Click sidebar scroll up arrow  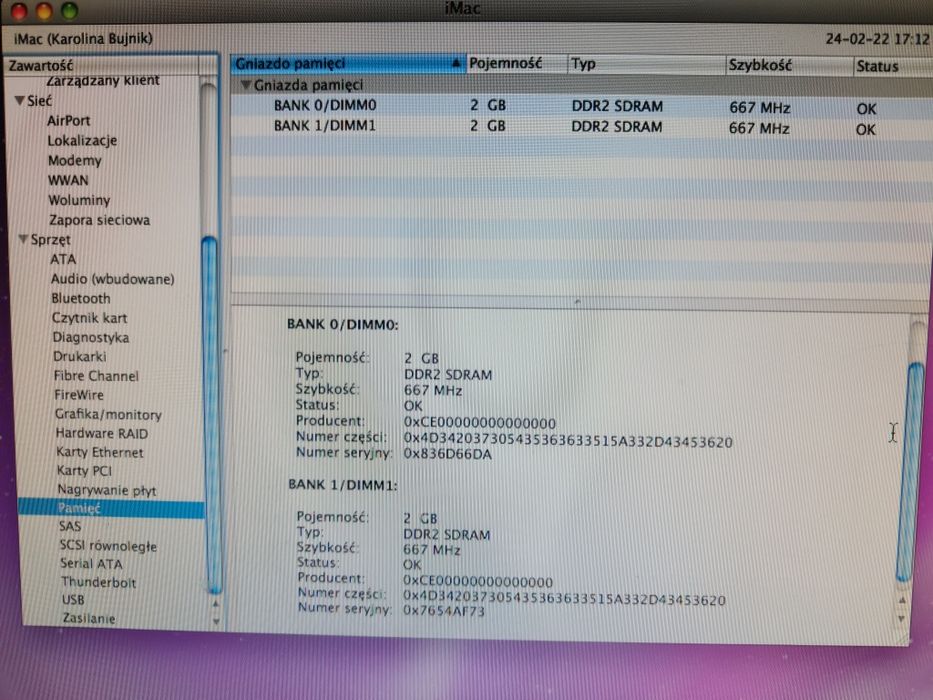point(216,604)
